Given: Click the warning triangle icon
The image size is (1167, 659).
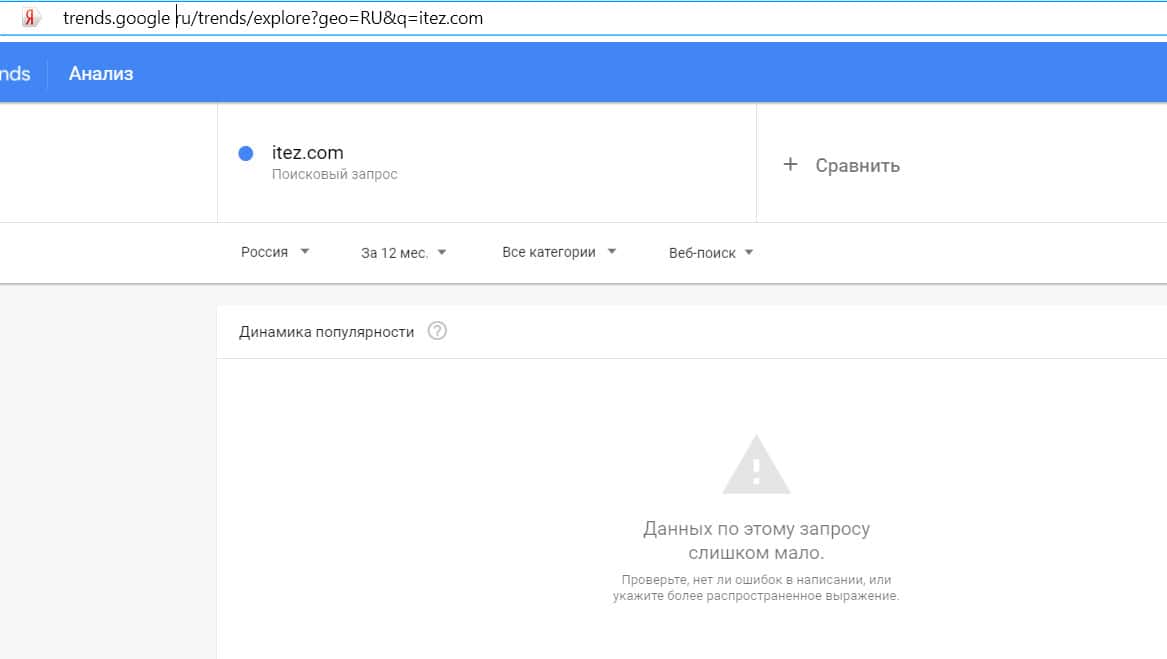Looking at the screenshot, I should coord(756,465).
